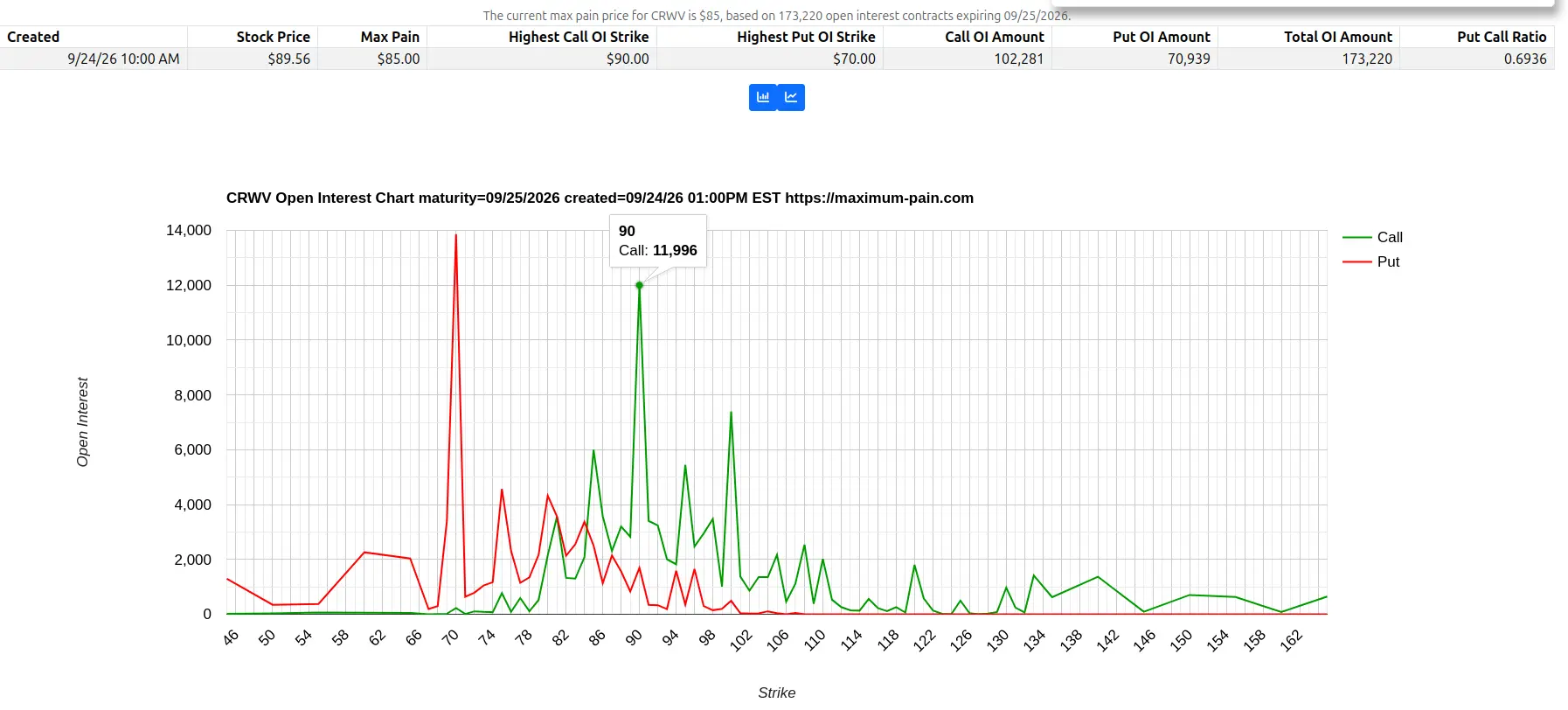Select the 9/24/26 10:00 AM table row
This screenshot has height=710, width=1568.
(777, 59)
